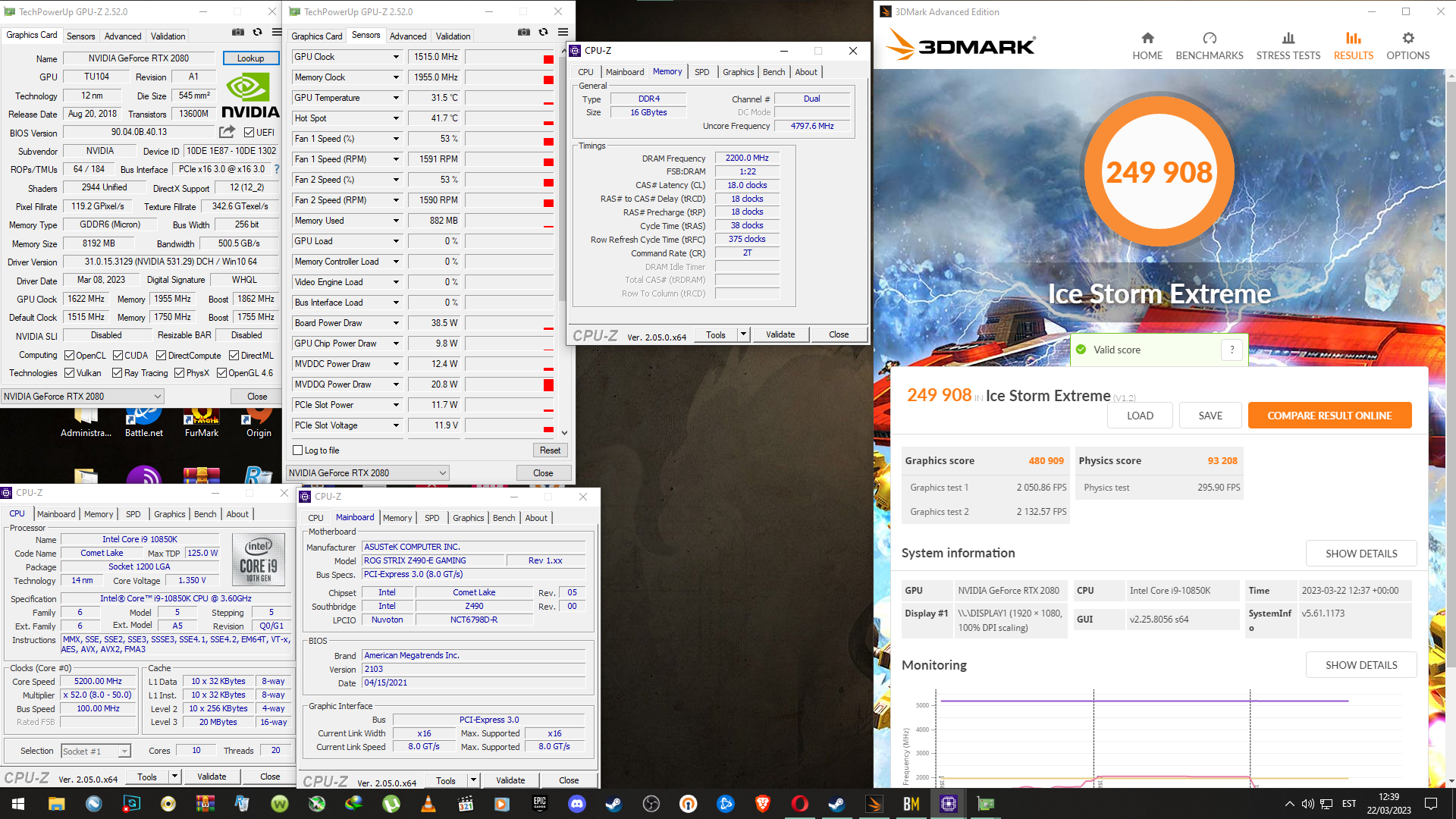The image size is (1456, 819).
Task: Open the Socket #1 selection dropdown
Action: (x=96, y=751)
